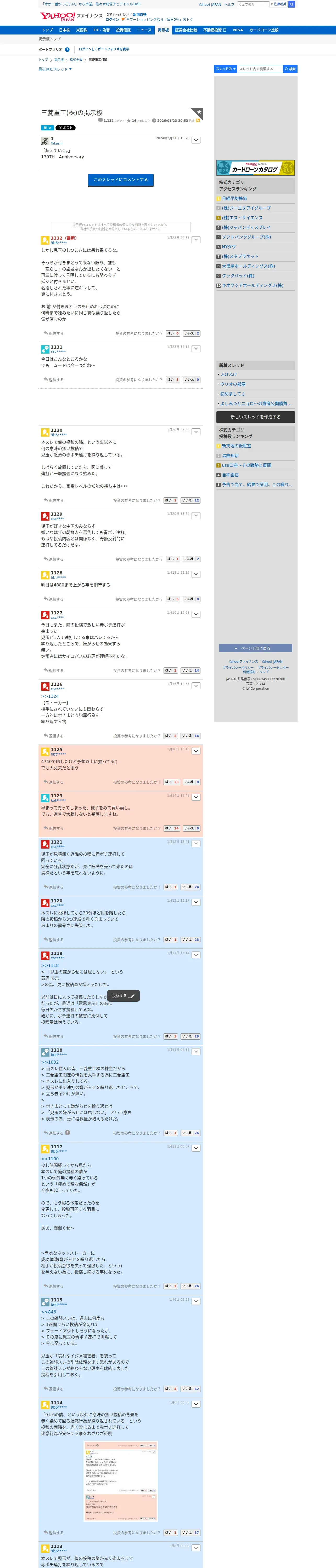Viewport: 336px width, 1568px height.
Task: Open options chevron on post 1129
Action: 196,516
